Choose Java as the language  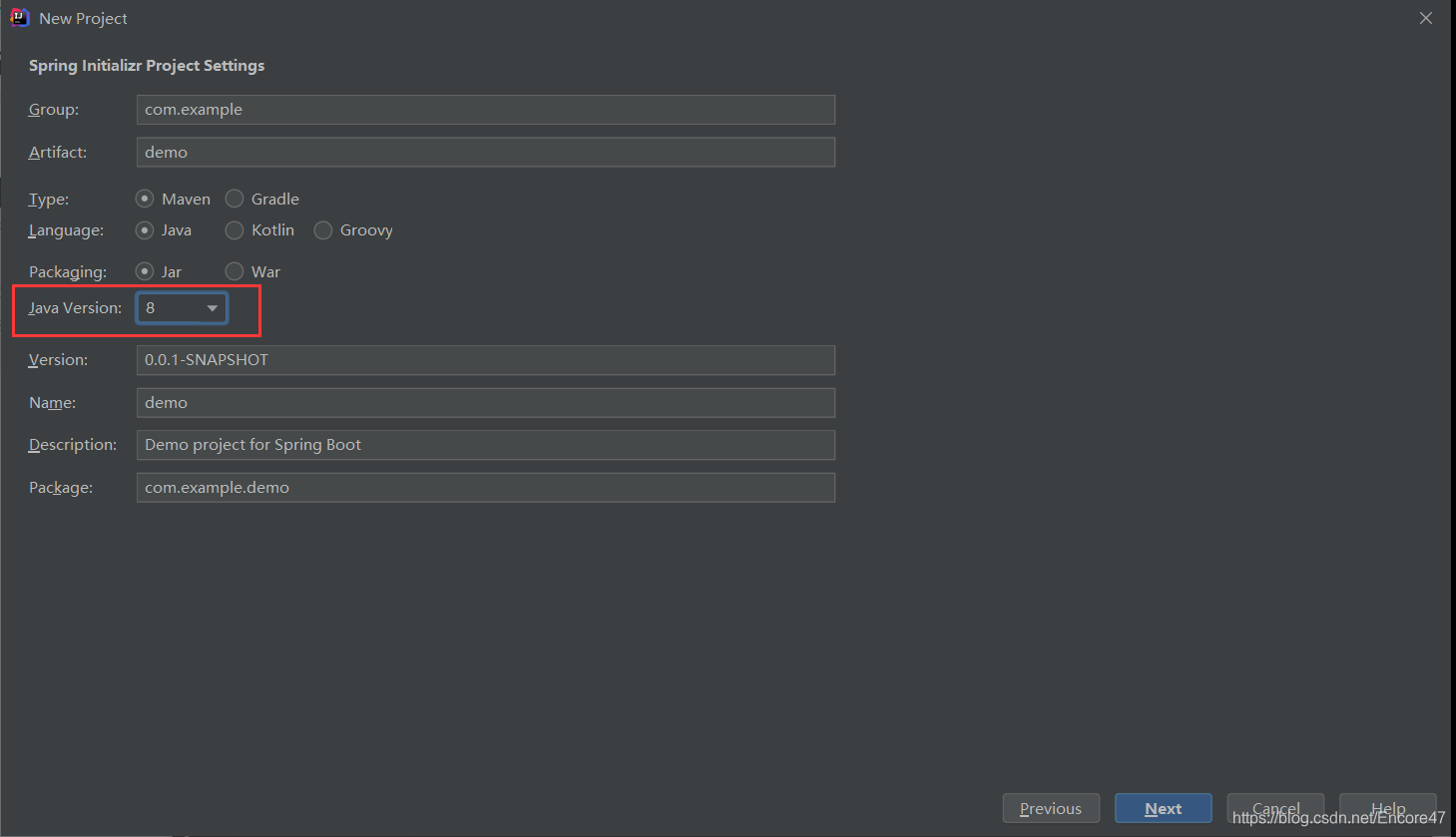(x=164, y=230)
